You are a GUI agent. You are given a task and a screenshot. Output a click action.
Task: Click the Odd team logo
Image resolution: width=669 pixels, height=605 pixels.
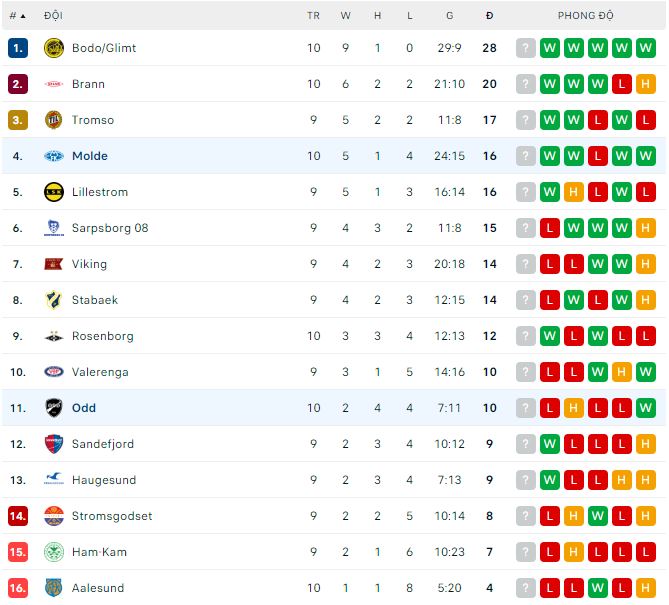[54, 408]
